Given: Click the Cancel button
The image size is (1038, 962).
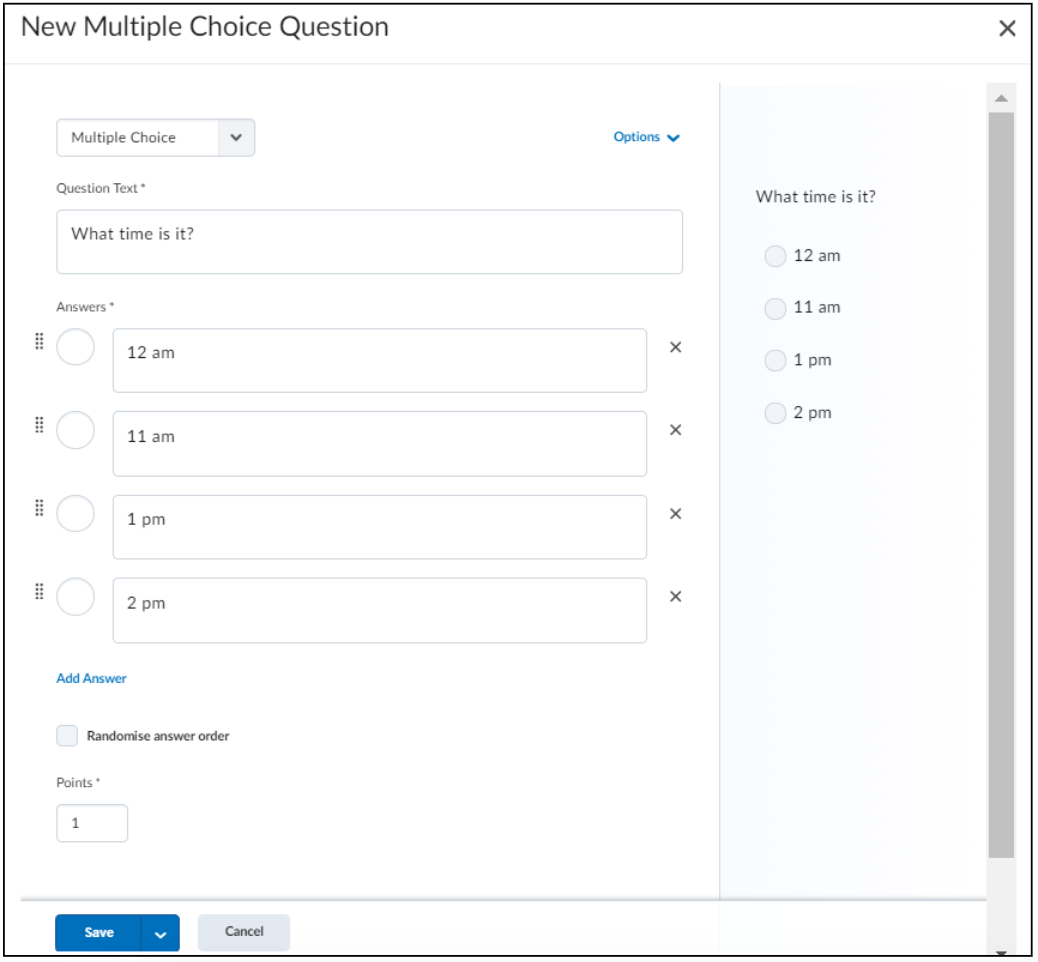Looking at the screenshot, I should click(244, 933).
